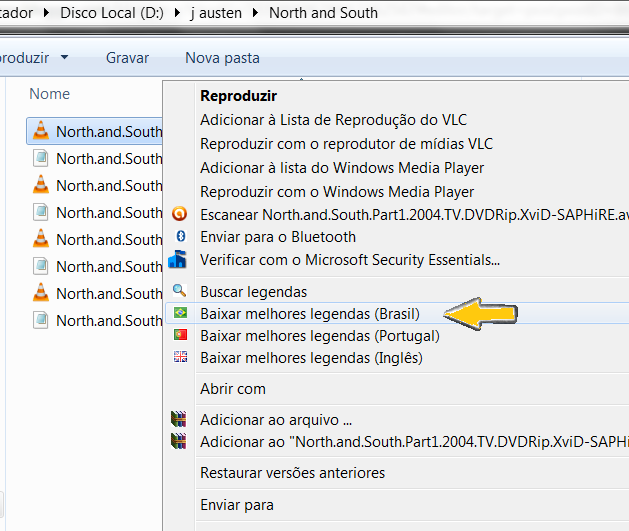
Task: Choose Reproduzir com o Windows Media Player
Action: tap(337, 192)
